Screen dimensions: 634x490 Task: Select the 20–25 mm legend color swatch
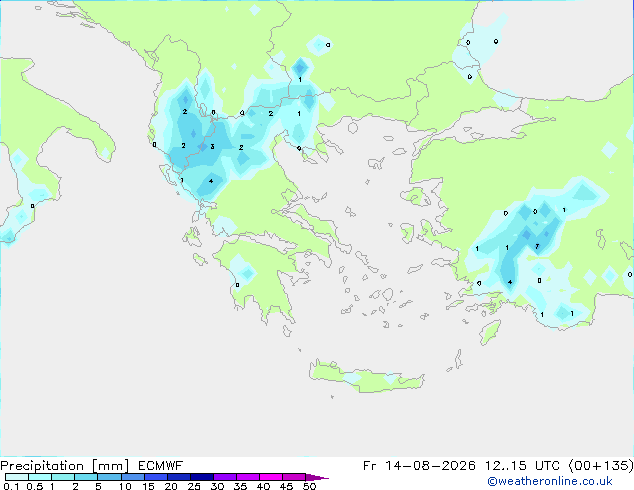pyautogui.click(x=178, y=477)
